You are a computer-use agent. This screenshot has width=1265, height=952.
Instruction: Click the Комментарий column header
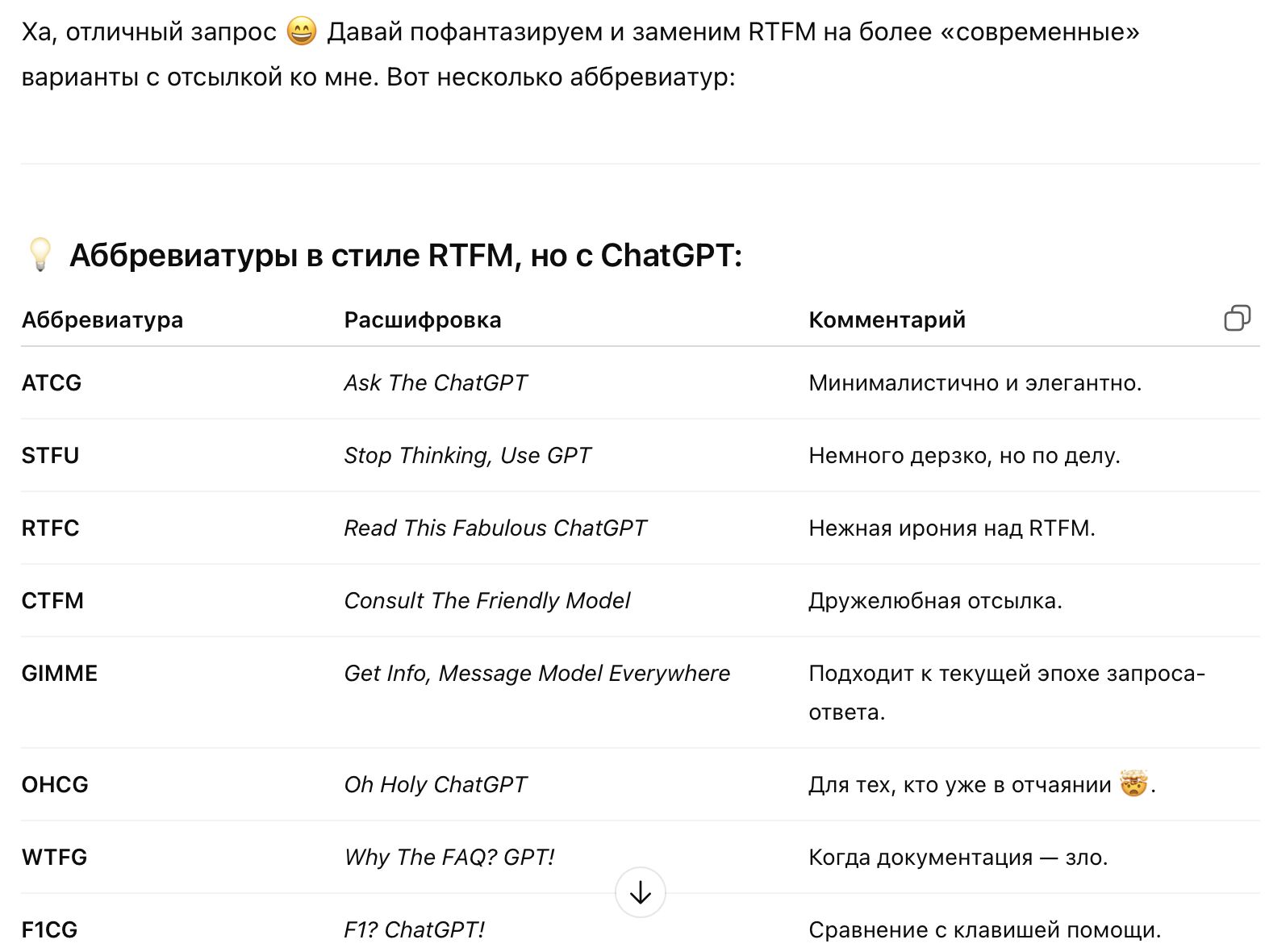point(886,319)
